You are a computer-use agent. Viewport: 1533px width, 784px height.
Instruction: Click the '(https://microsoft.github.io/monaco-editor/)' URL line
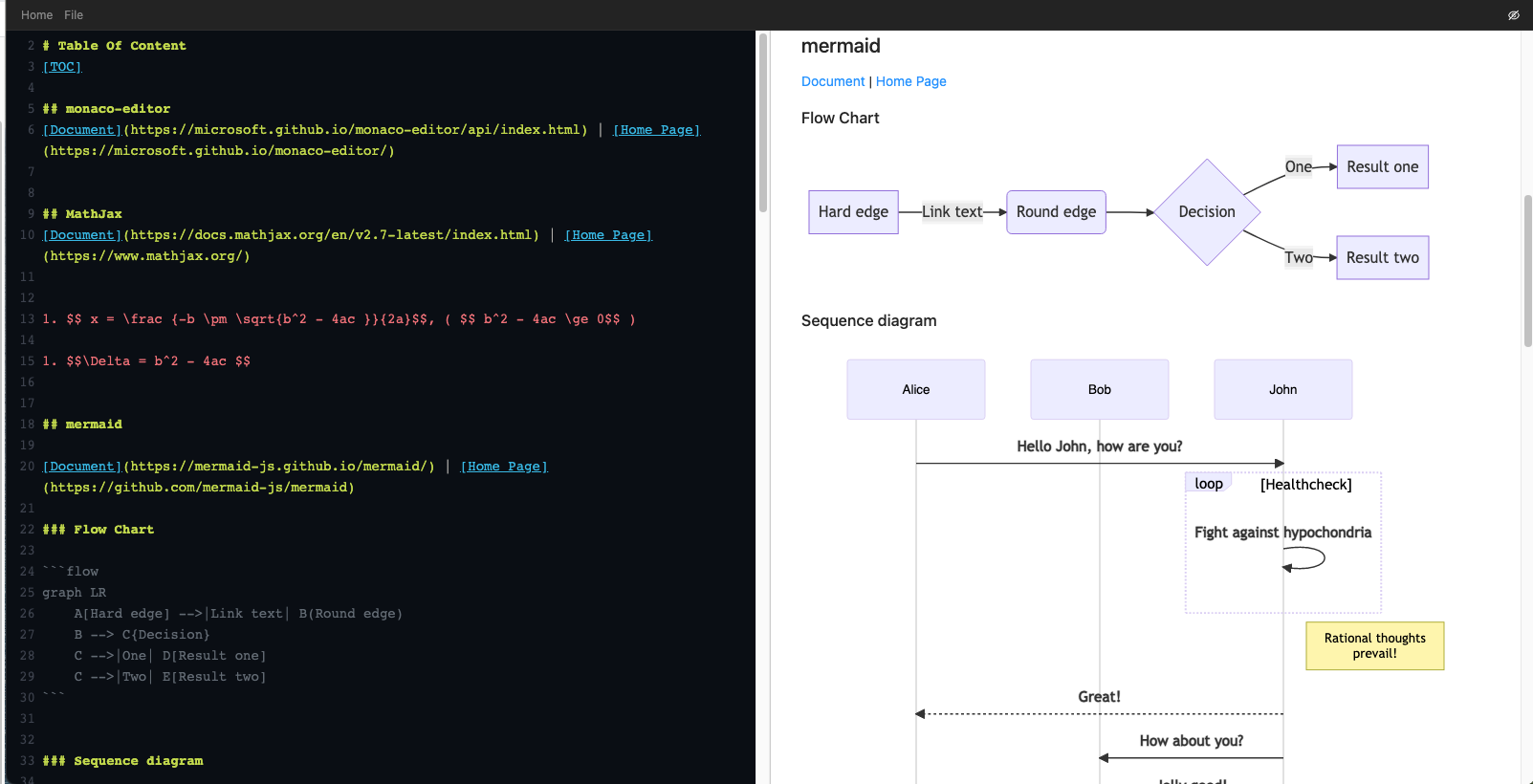[219, 151]
